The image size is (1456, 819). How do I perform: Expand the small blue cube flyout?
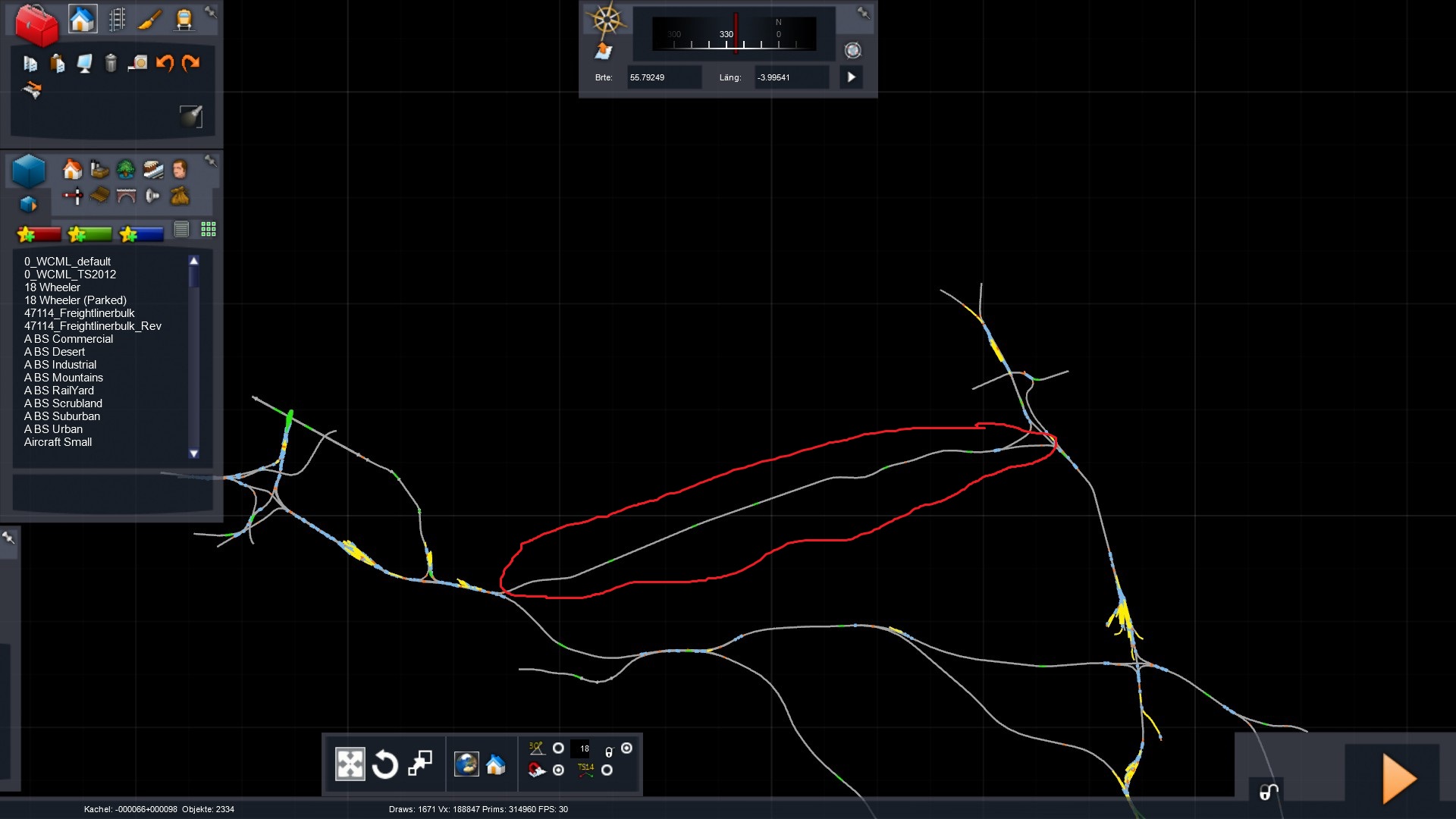pos(28,204)
